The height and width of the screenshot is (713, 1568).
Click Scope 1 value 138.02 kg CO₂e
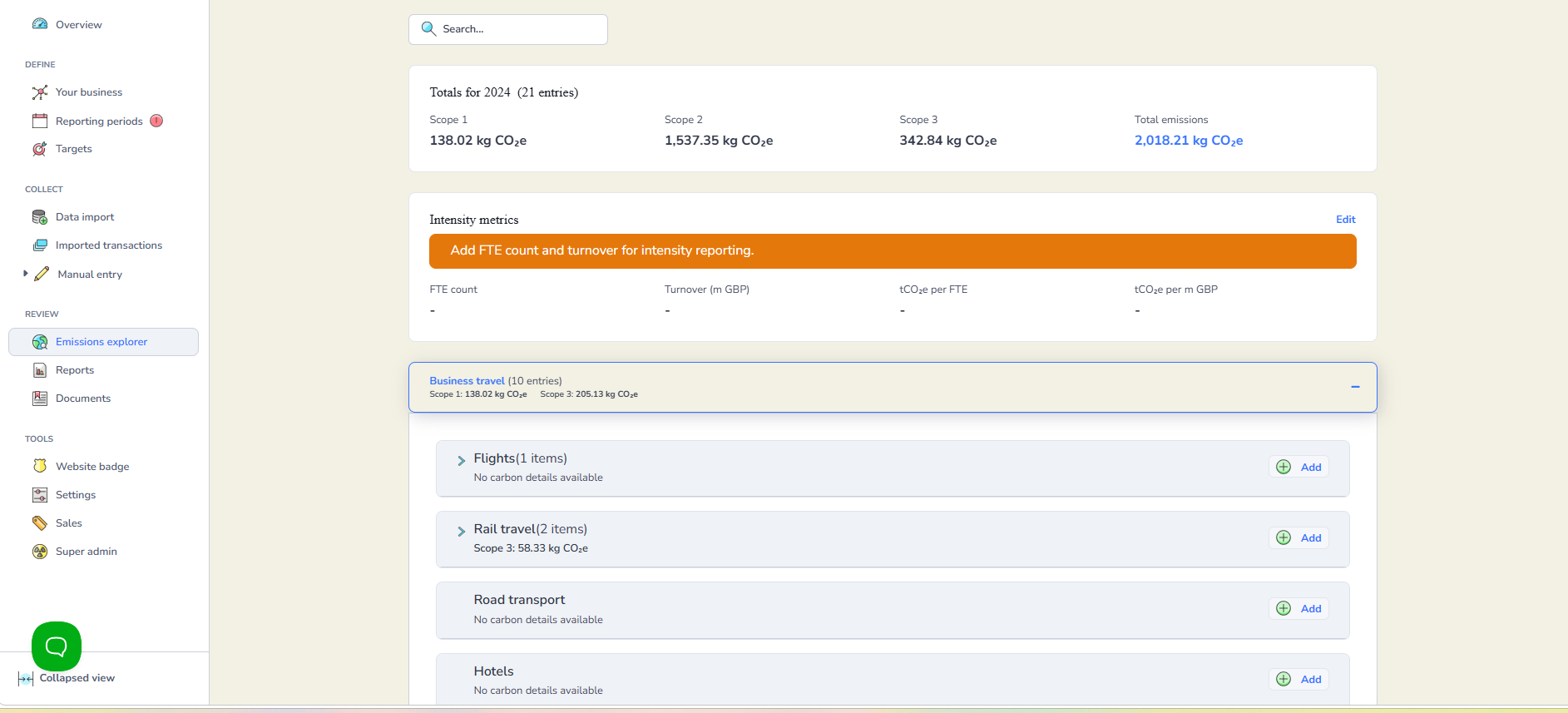478,141
